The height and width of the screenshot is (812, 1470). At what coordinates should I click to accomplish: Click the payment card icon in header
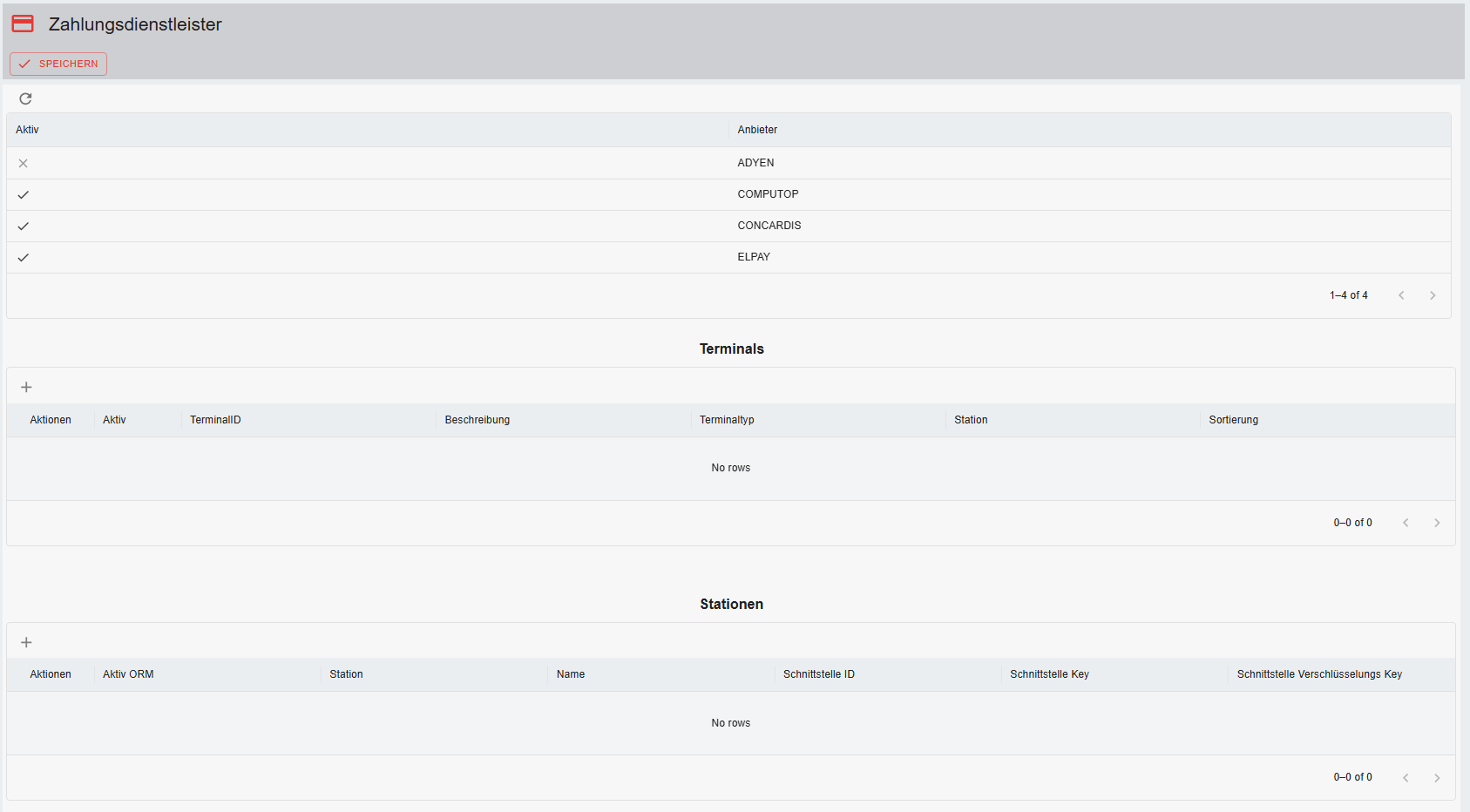(23, 24)
